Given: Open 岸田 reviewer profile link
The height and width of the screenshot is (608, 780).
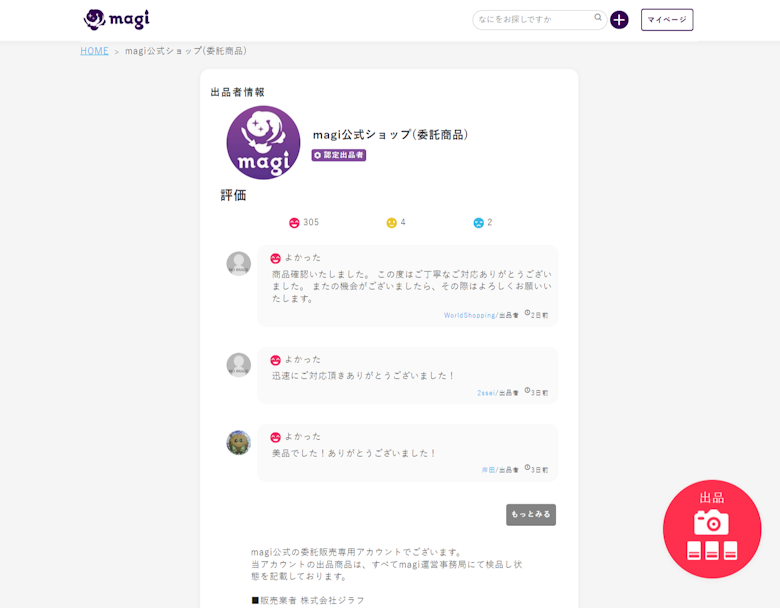Looking at the screenshot, I should (x=488, y=470).
